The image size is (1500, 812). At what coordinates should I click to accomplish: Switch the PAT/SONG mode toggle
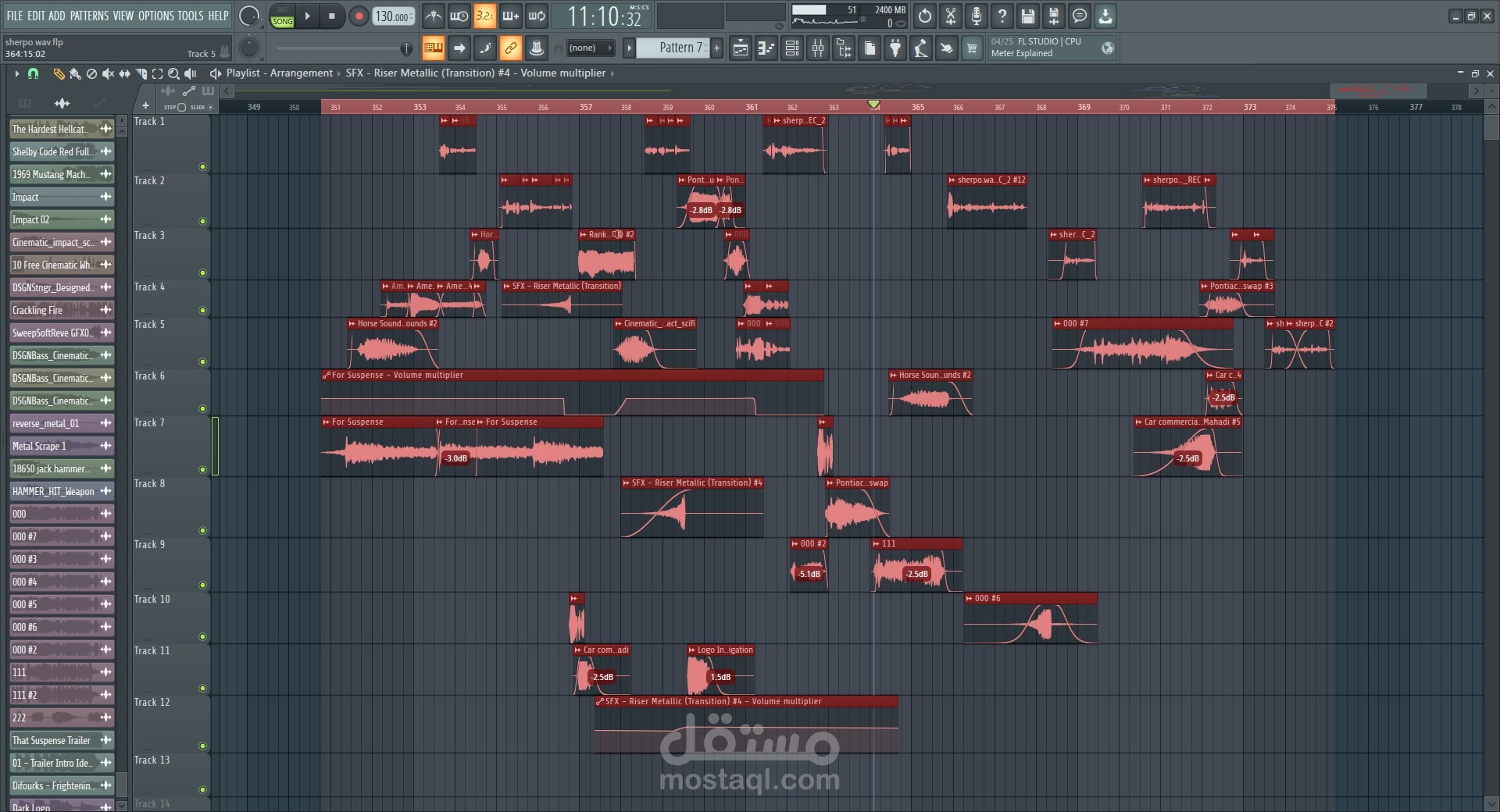click(282, 16)
